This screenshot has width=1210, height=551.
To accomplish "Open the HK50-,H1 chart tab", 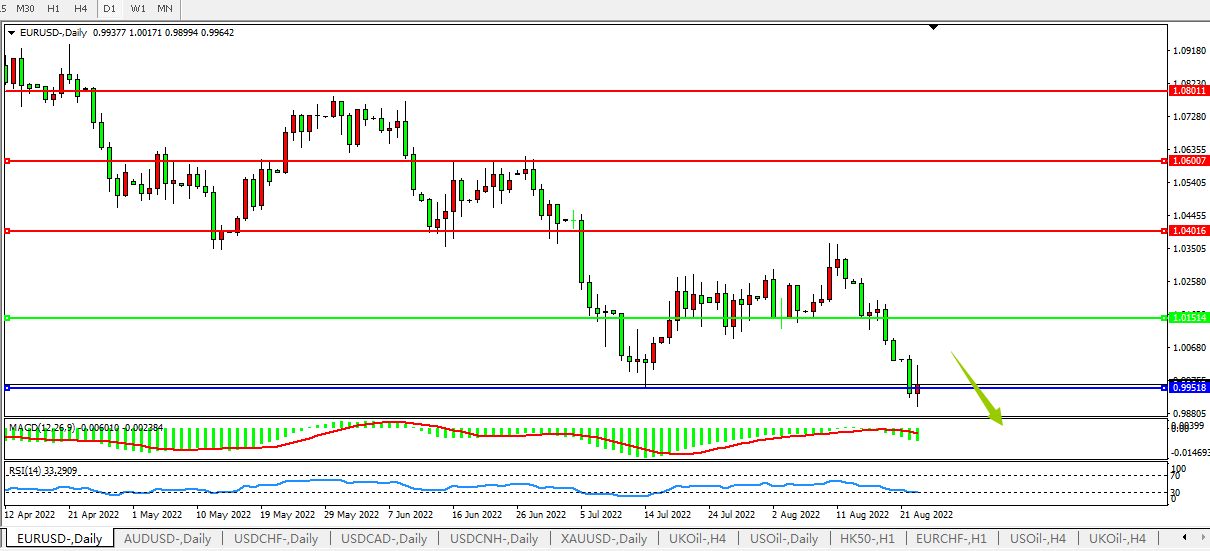I will click(865, 539).
